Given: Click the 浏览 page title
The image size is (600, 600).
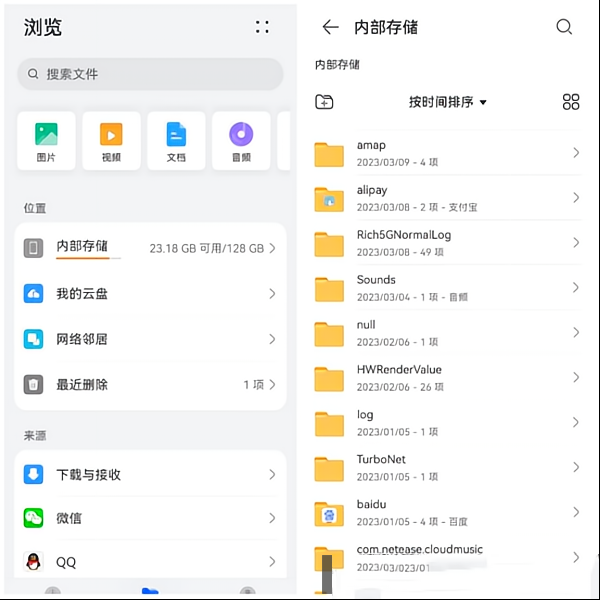Looking at the screenshot, I should pos(43,27).
